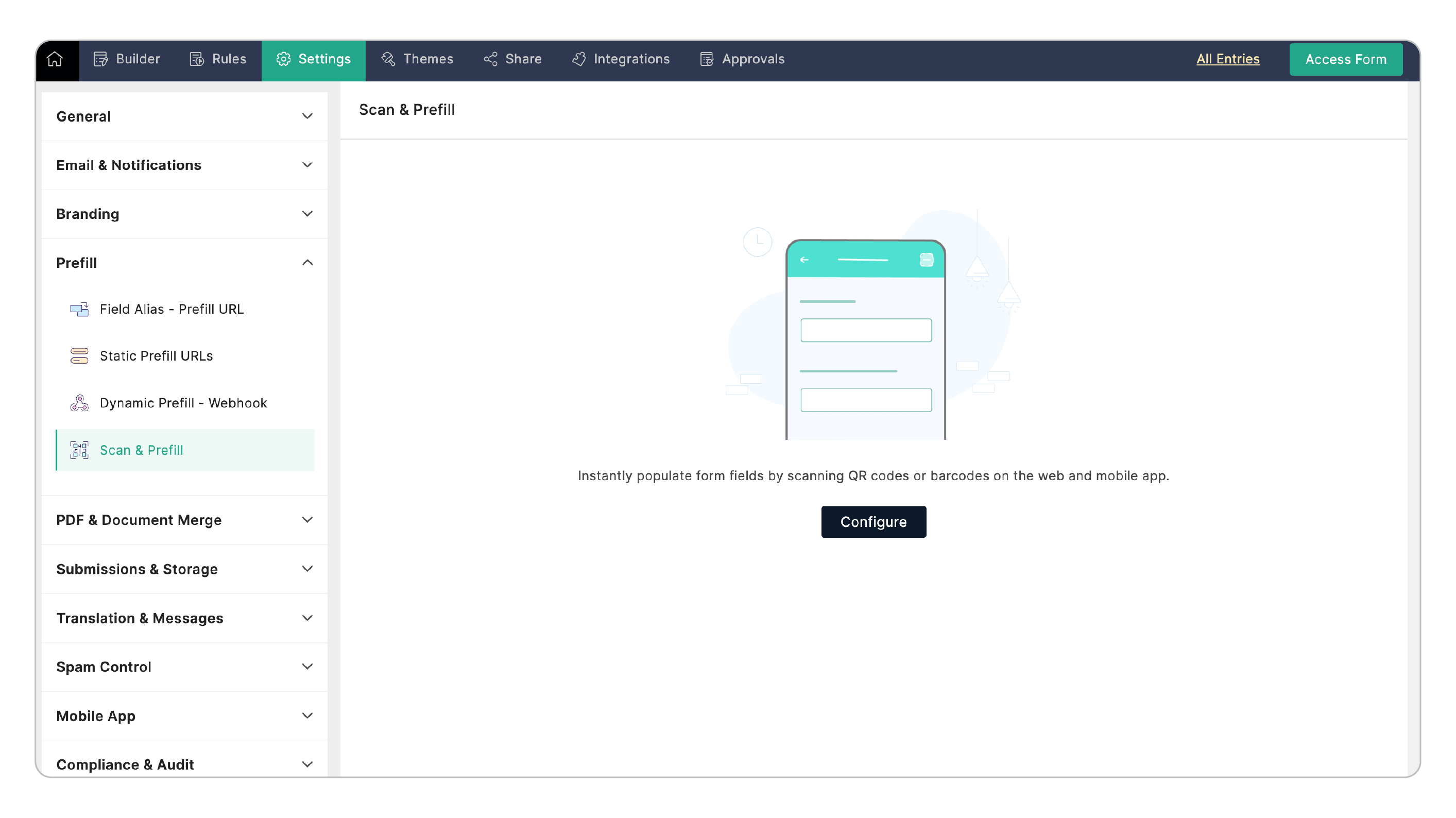Switch to the Settings tab

point(314,59)
